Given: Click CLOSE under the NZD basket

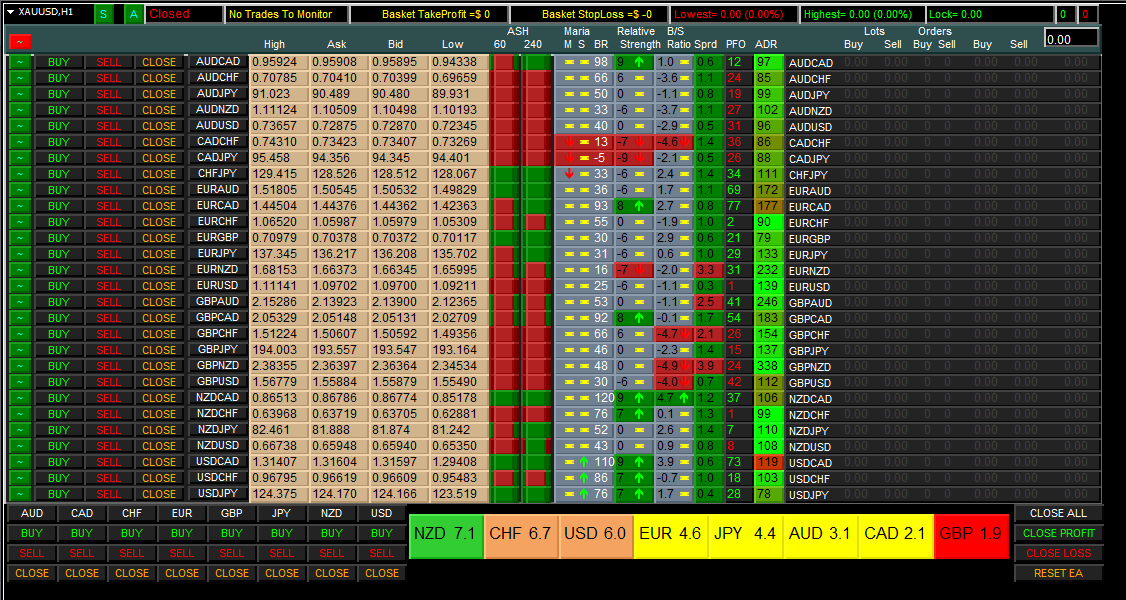Looking at the screenshot, I should pos(332,573).
